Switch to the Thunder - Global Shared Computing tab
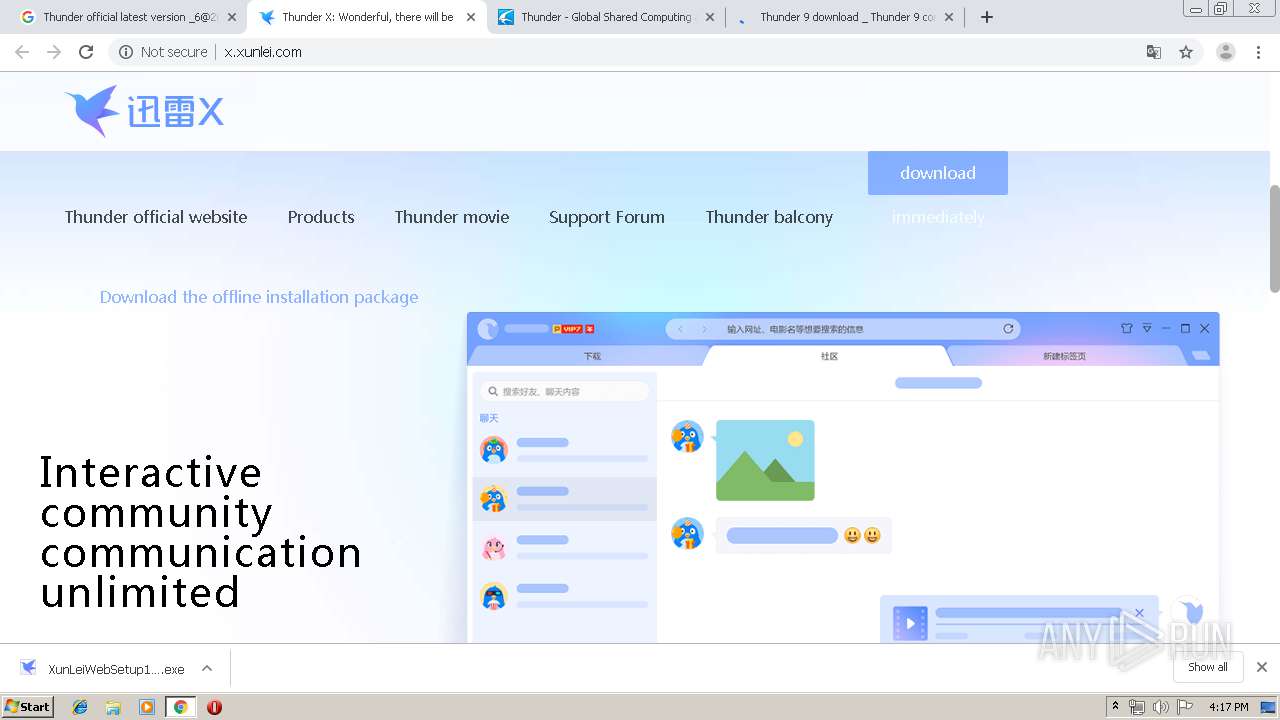The width and height of the screenshot is (1280, 720). click(605, 17)
